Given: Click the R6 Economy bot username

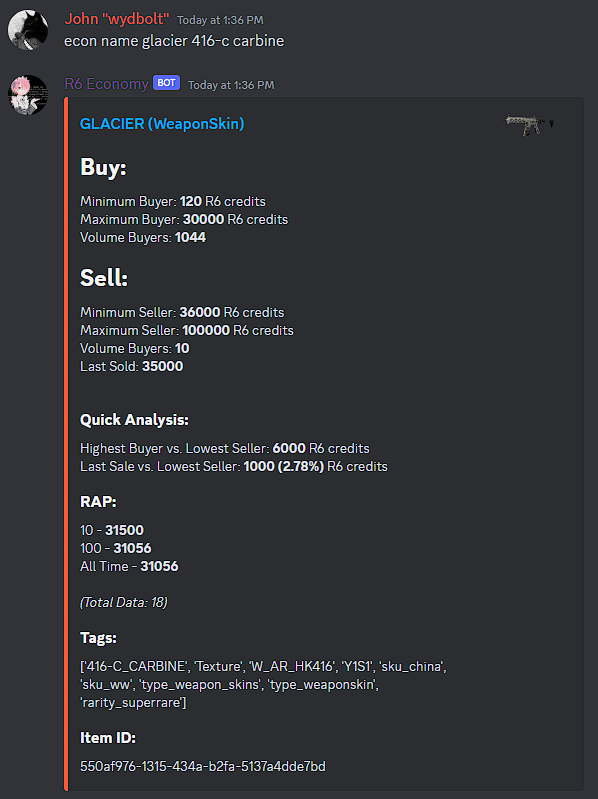Looking at the screenshot, I should [106, 84].
